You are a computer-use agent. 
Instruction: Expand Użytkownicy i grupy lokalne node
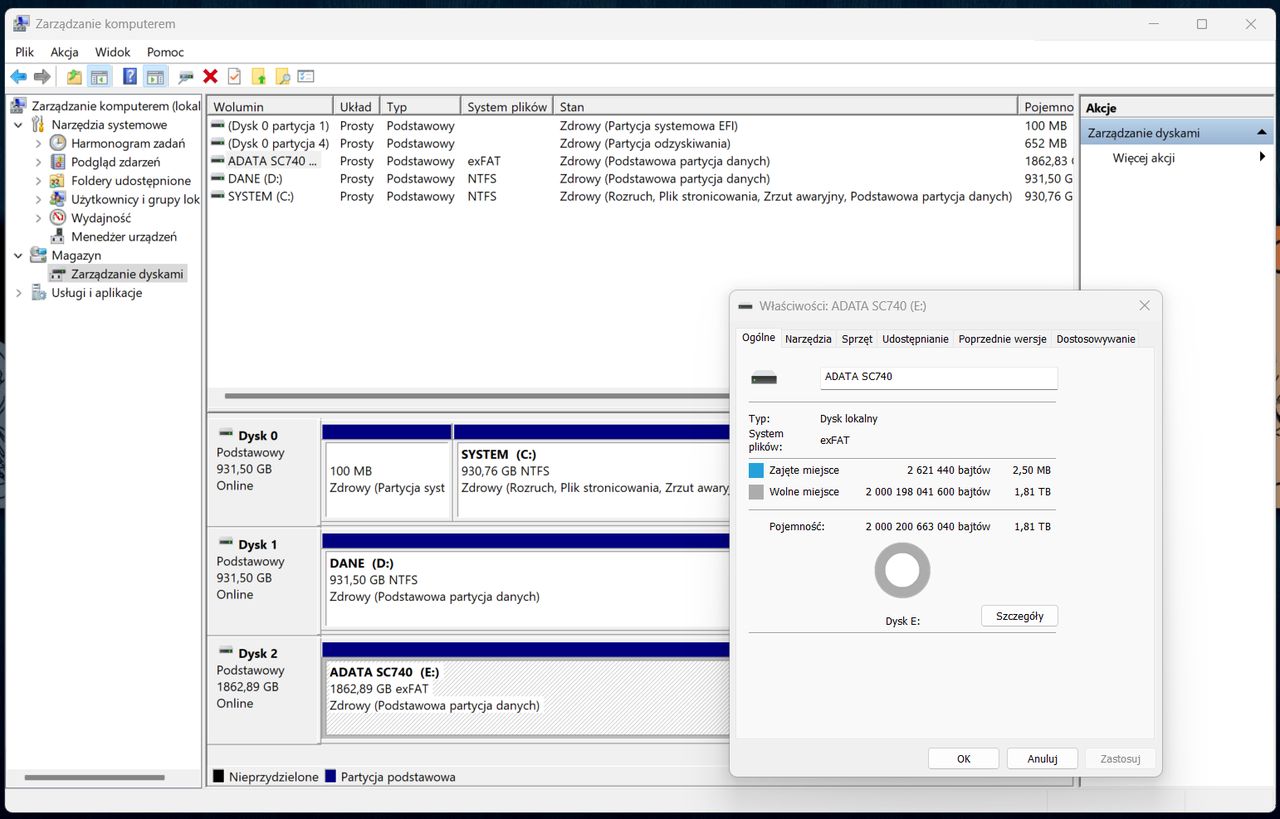tap(38, 199)
